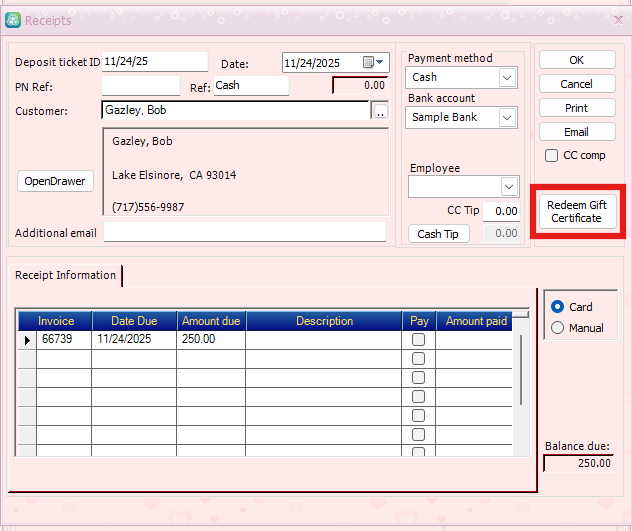Switch to the Receipt Information tab
The height and width of the screenshot is (531, 632).
(x=65, y=275)
